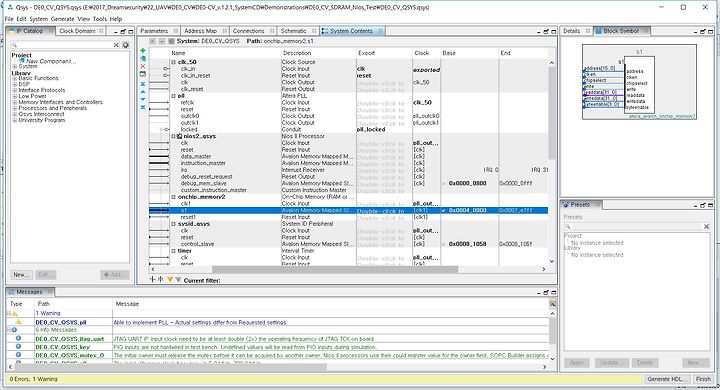Expand Interface Protocols category

(x=15, y=90)
